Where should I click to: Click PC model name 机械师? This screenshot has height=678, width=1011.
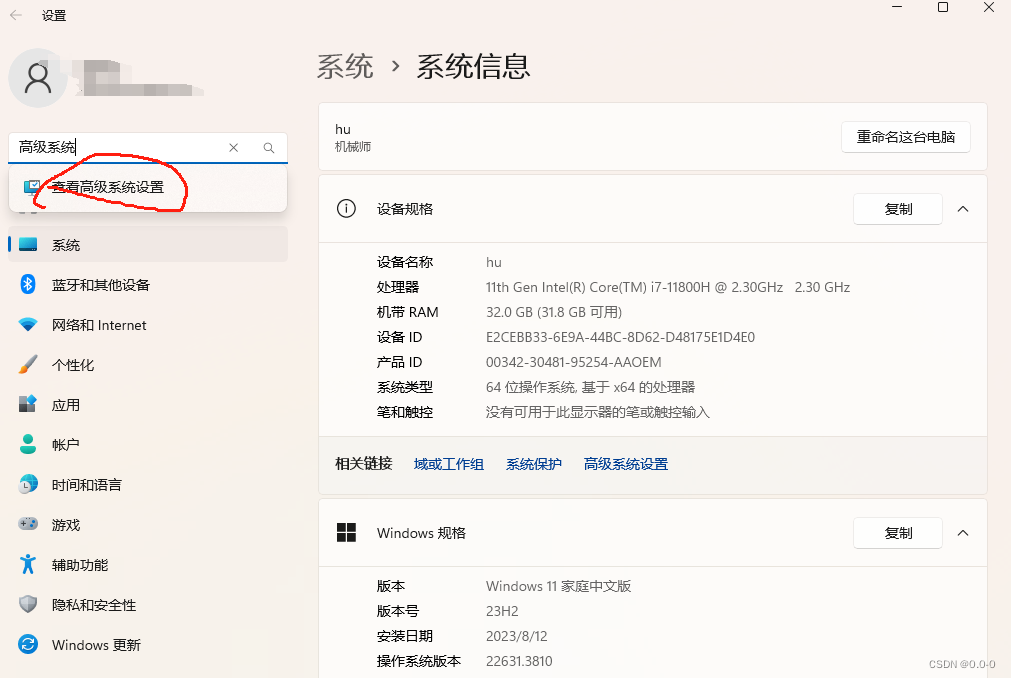[353, 147]
